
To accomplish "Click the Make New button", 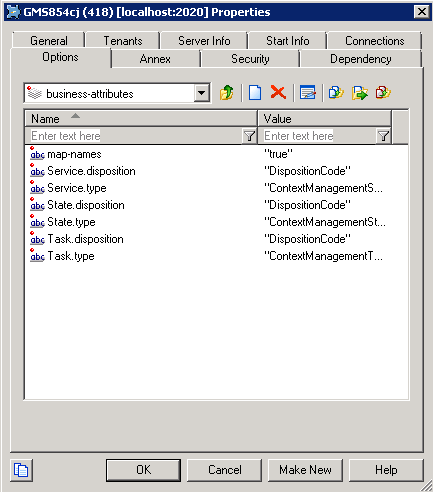I will pos(305,470).
